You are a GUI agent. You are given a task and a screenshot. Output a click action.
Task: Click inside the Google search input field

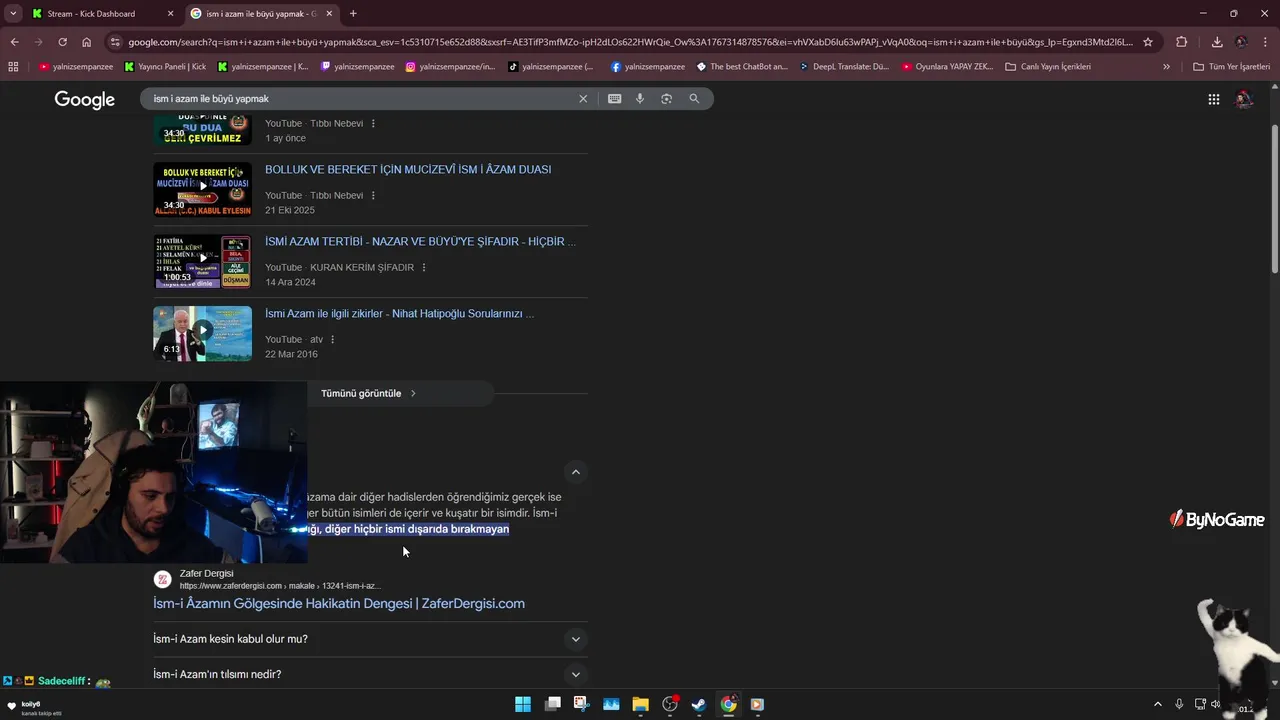[360, 99]
